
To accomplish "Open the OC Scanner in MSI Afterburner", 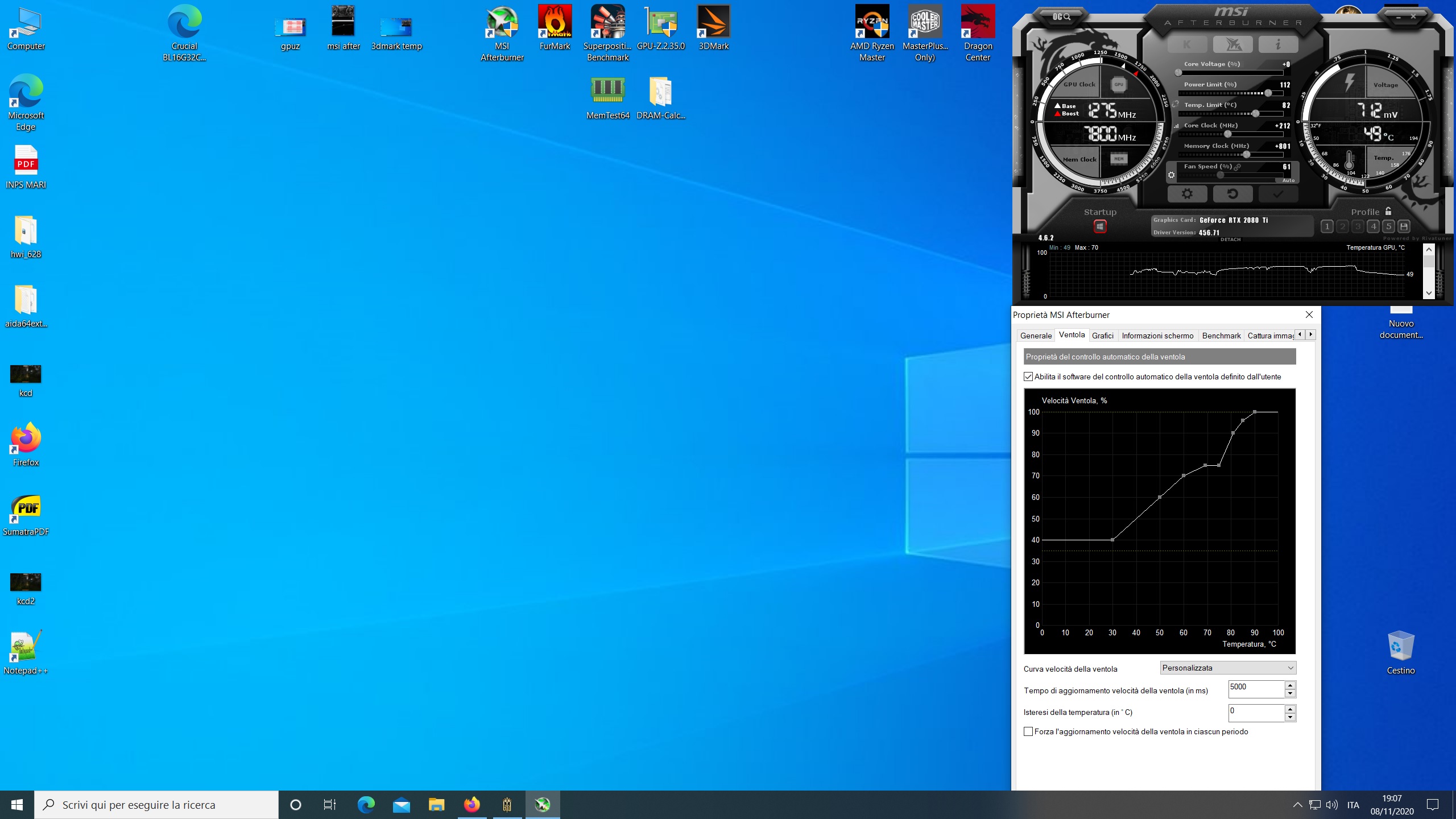I will pos(1061,17).
